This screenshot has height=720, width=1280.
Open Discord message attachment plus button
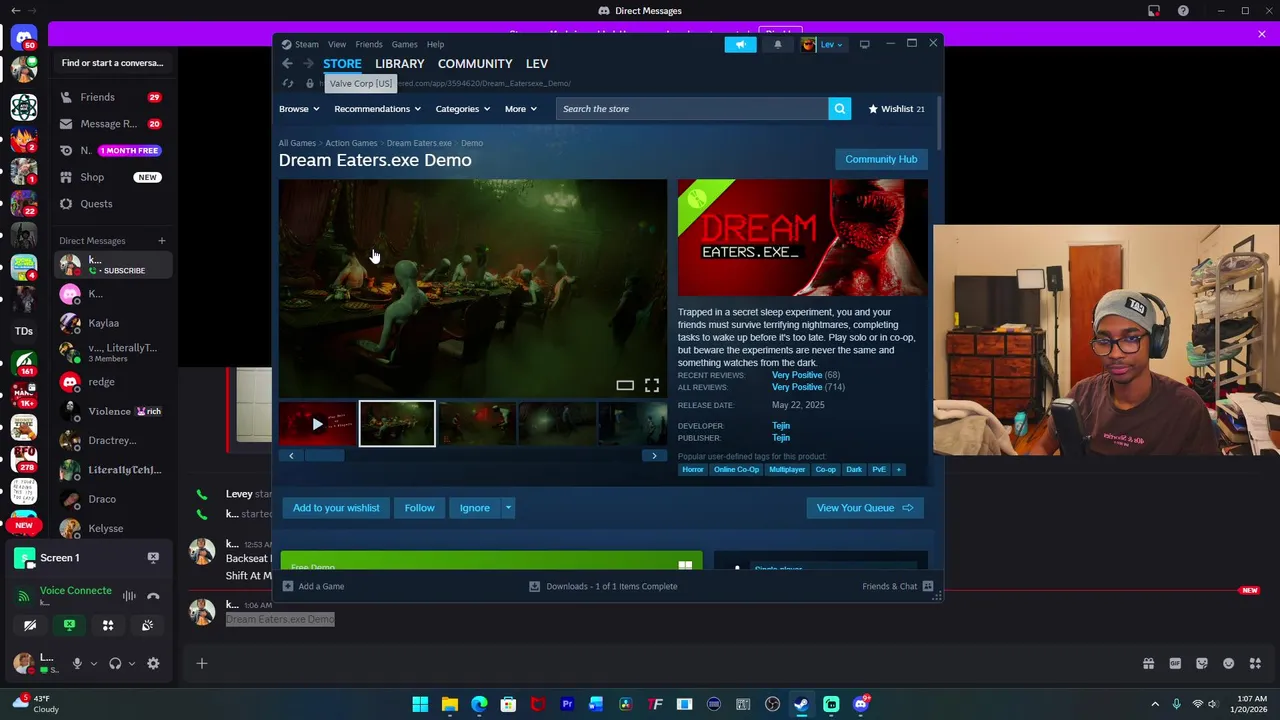point(201,663)
